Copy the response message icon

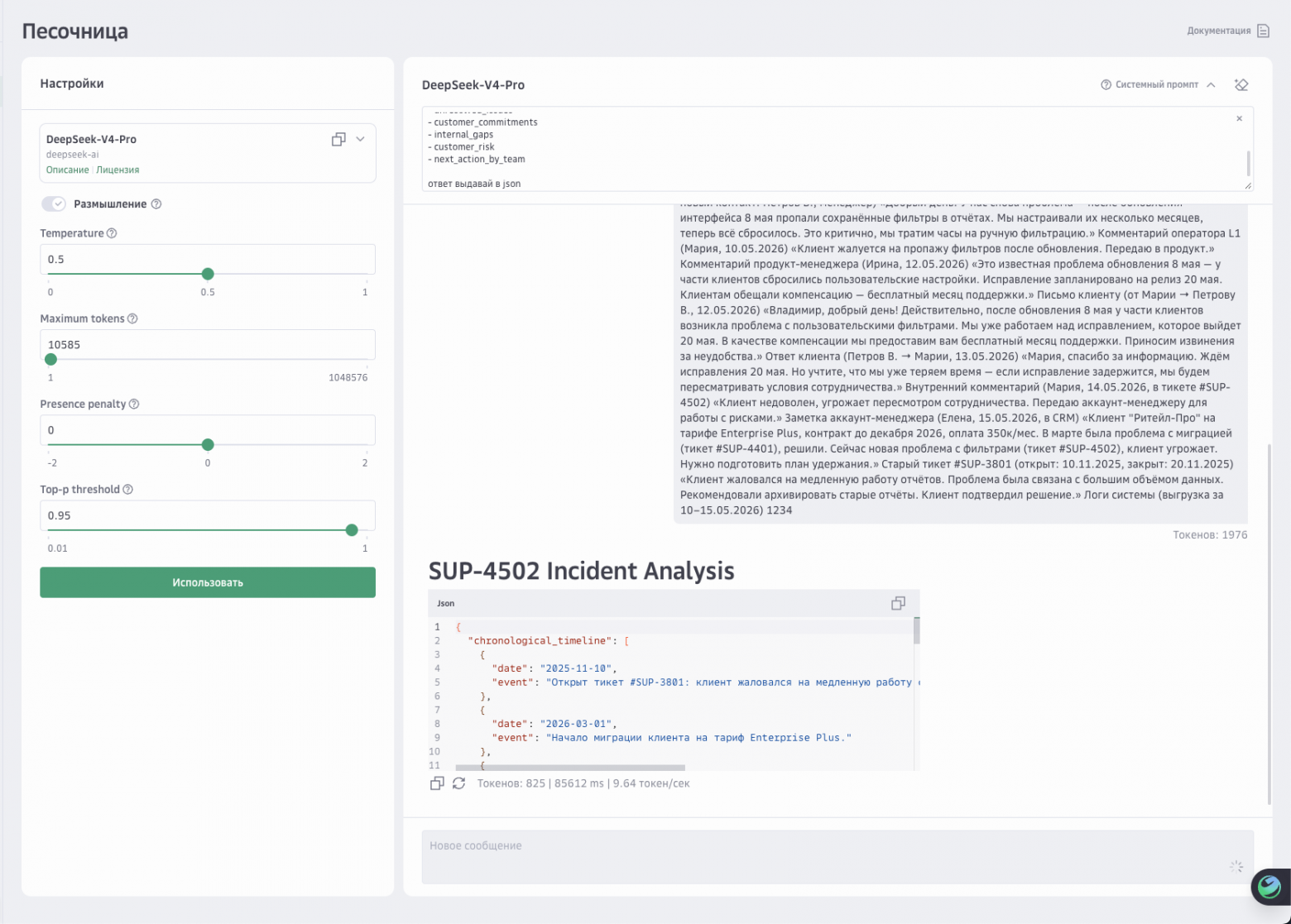[x=437, y=783]
